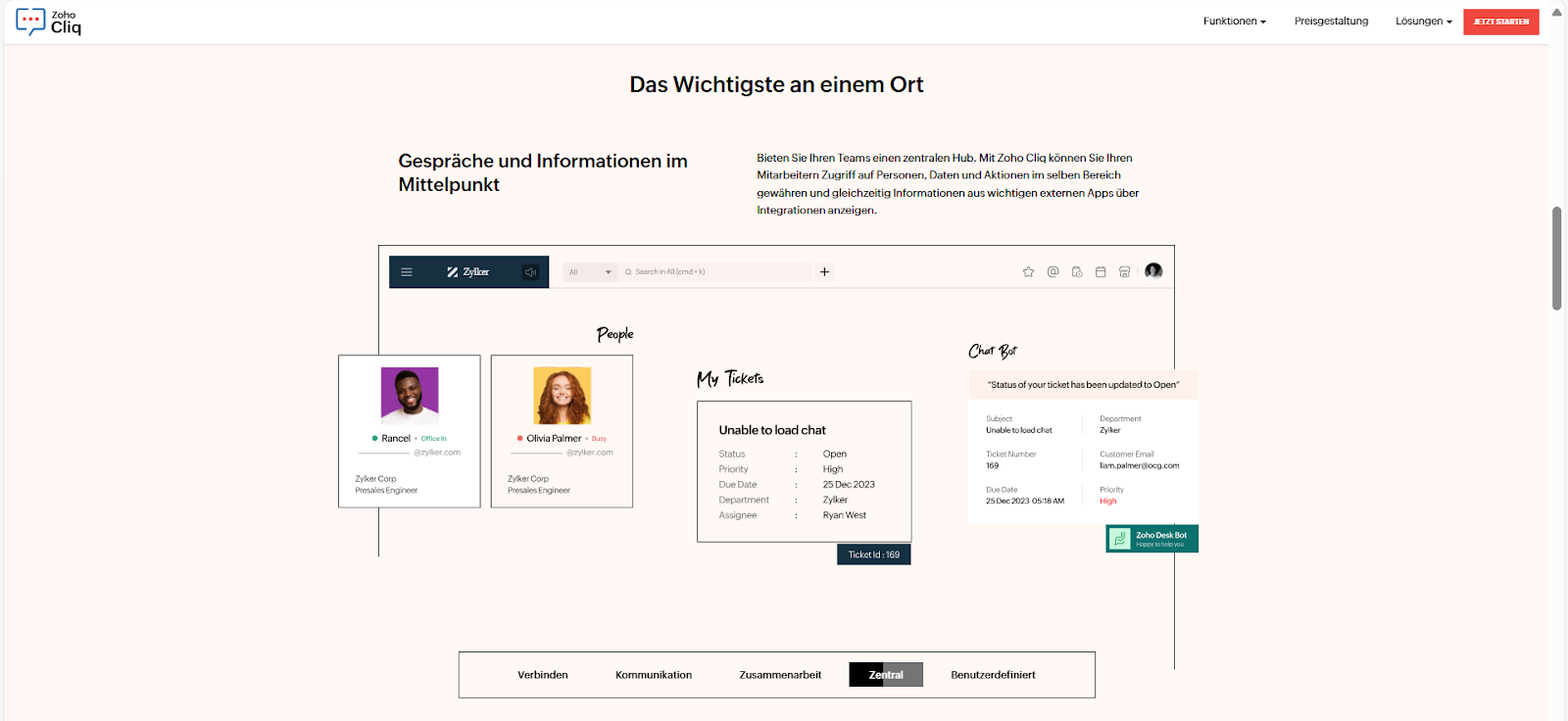Click due date '25 Dec 2023' in My Tickets

(x=849, y=485)
